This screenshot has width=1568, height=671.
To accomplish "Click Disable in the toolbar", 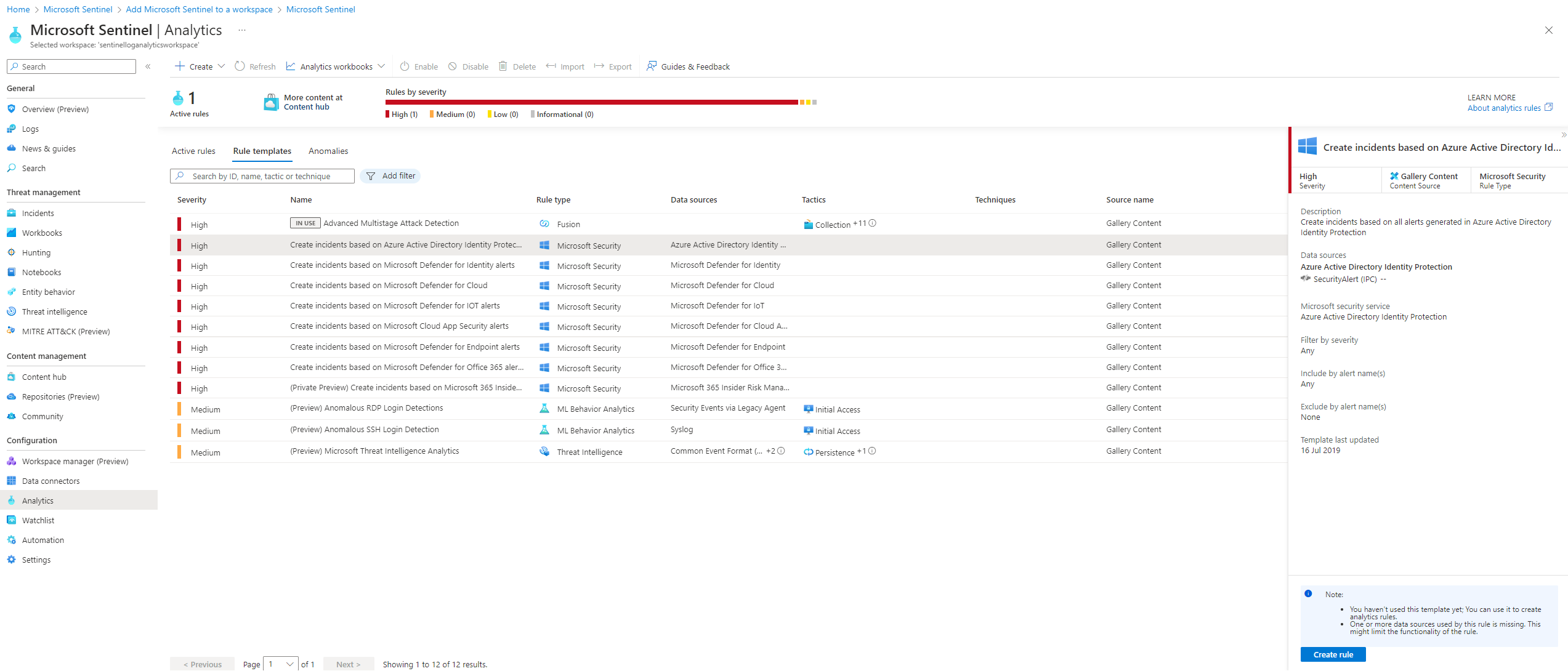I will 468,66.
